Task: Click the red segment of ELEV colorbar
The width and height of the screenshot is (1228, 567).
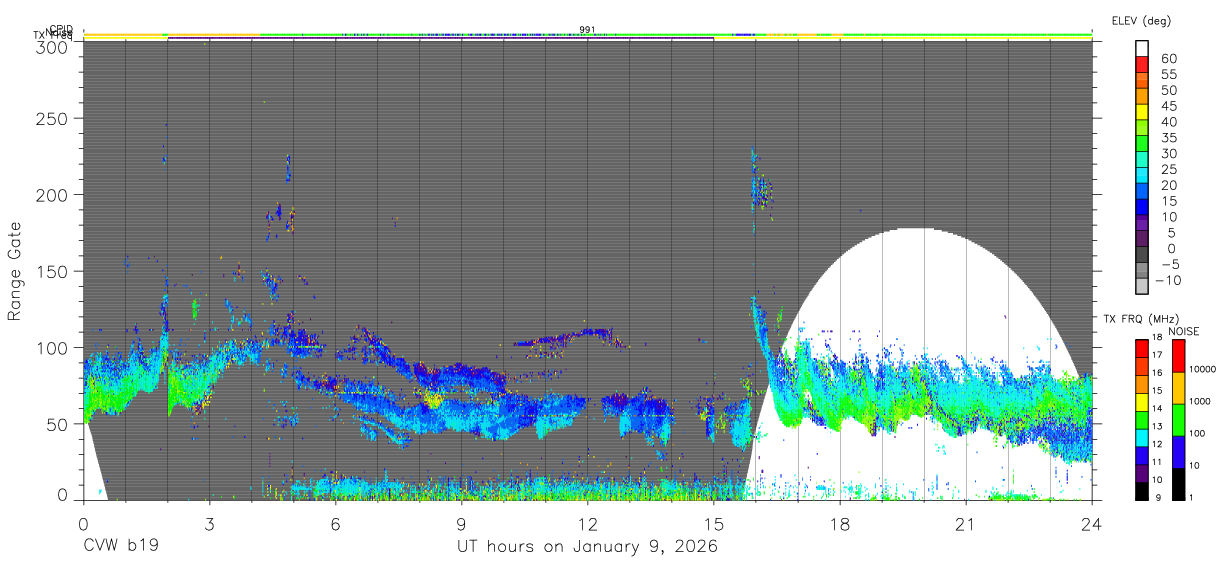Action: (x=1142, y=65)
